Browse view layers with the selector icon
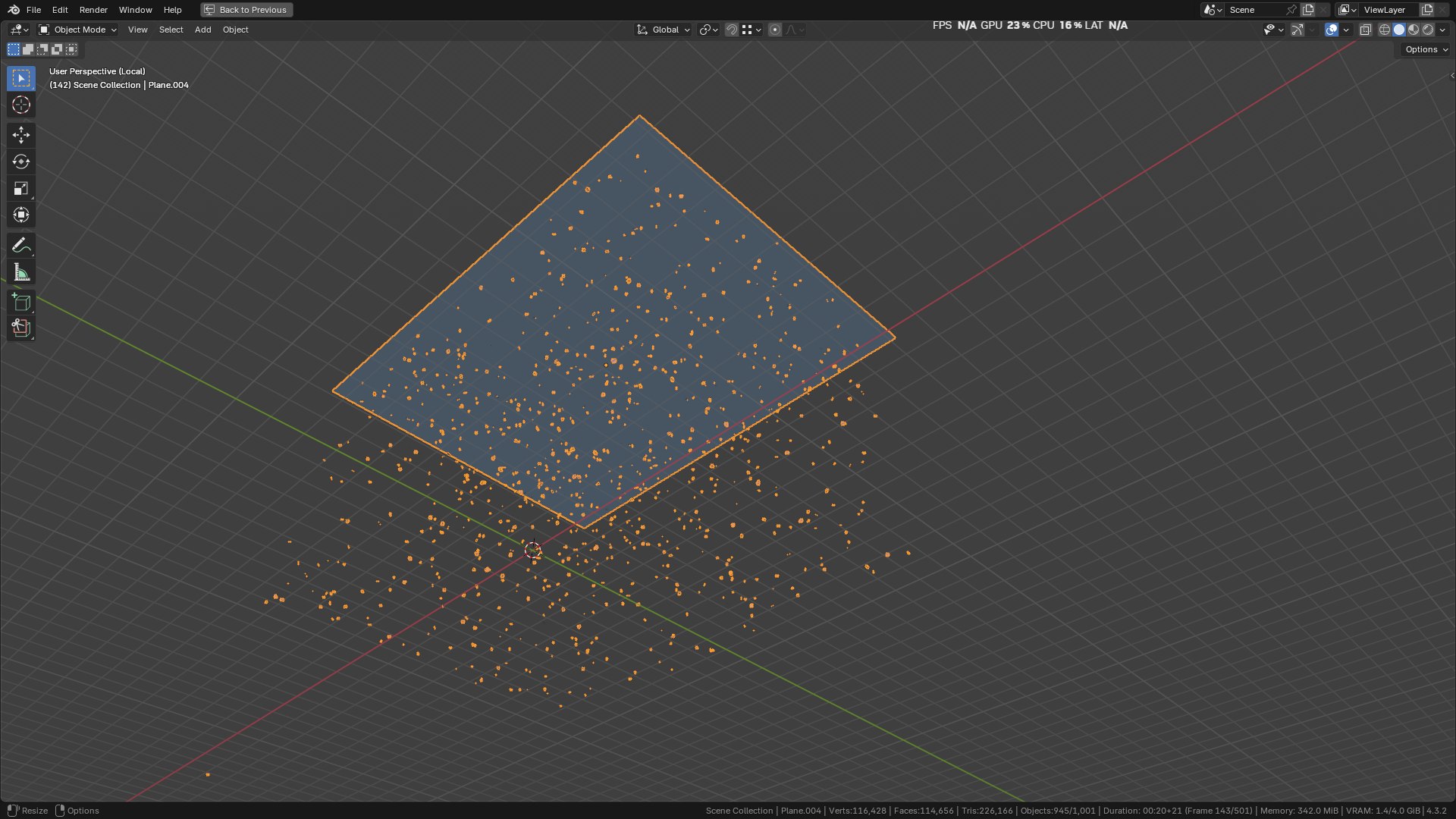The image size is (1456, 819). 1348,10
